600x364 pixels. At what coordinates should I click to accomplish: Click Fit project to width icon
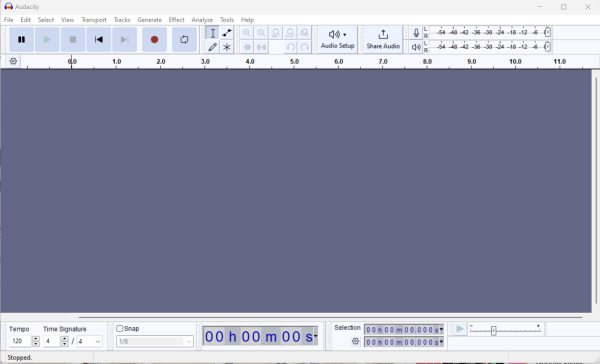pyautogui.click(x=290, y=33)
